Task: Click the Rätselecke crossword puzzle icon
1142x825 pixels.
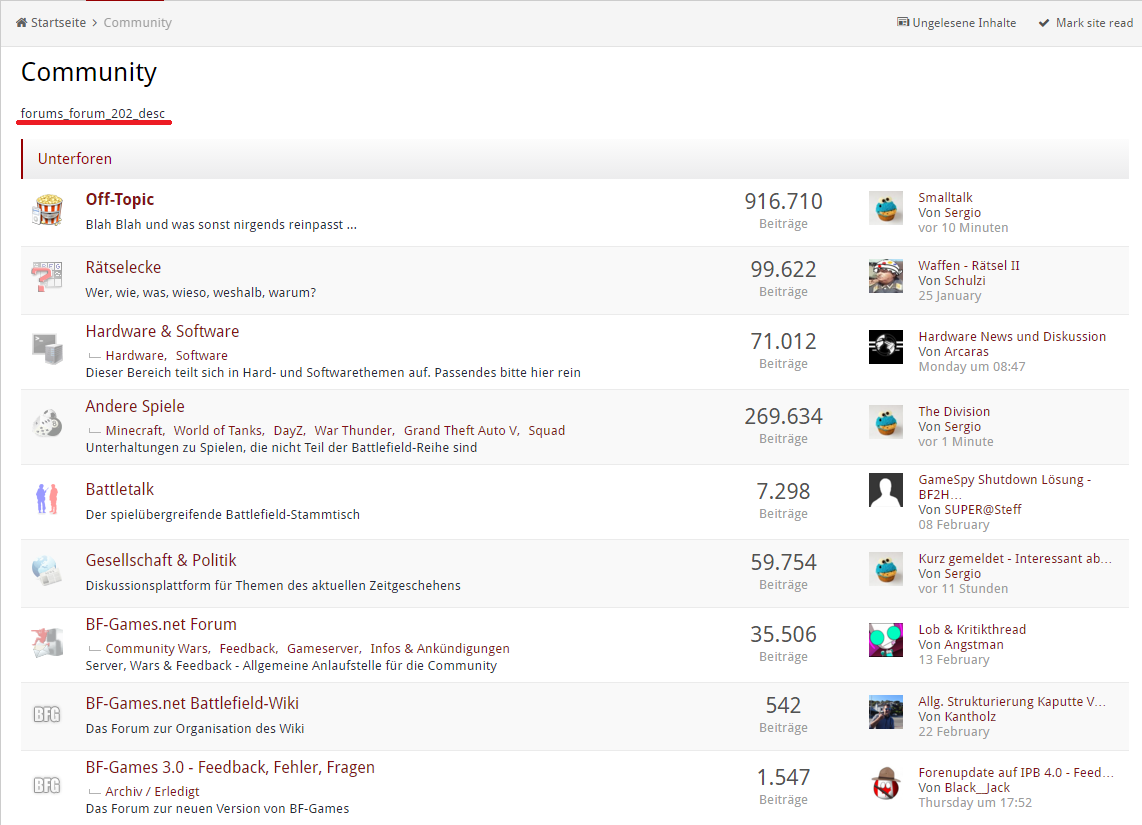Action: (47, 279)
